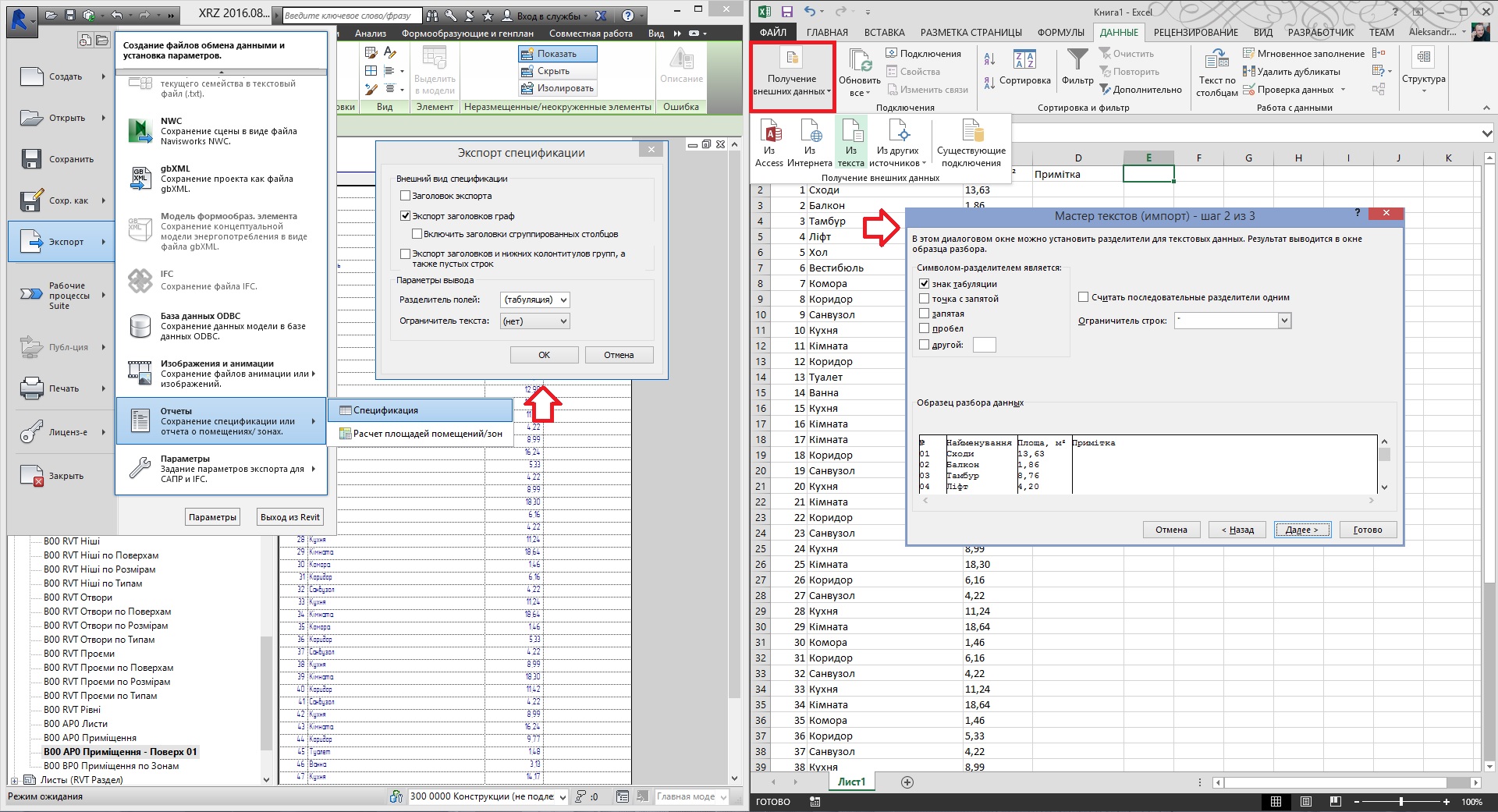
Task: Click the Создать new file icon
Action: [x=31, y=76]
